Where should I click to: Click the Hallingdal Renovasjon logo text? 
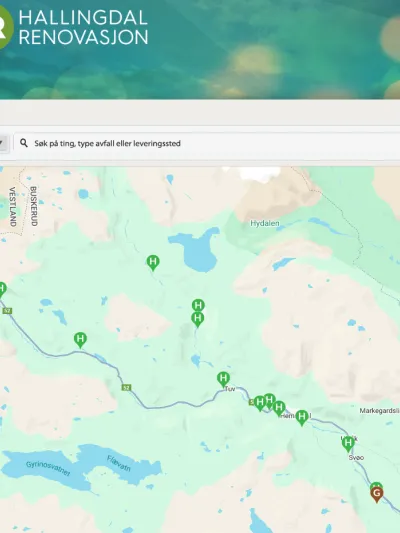83,28
